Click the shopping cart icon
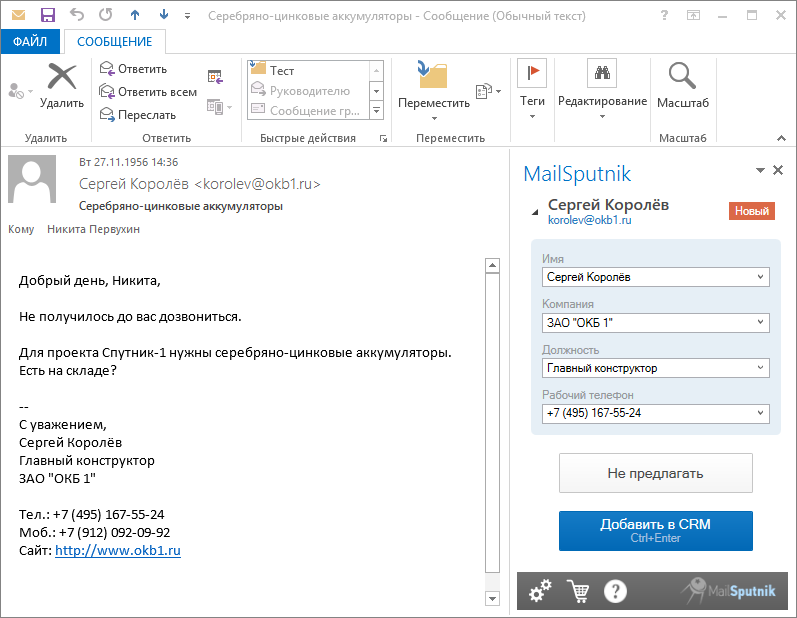 click(578, 591)
